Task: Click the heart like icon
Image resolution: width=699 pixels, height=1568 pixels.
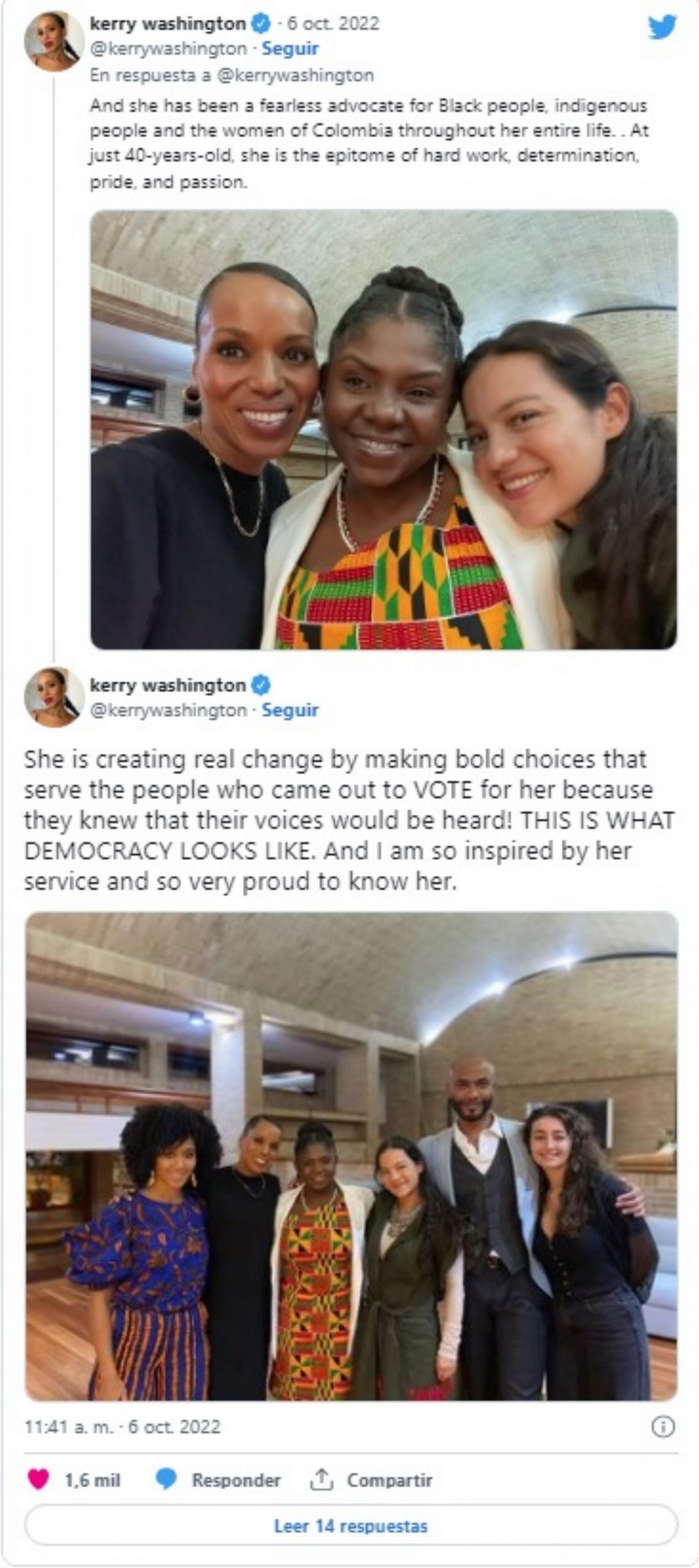Action: (39, 1480)
